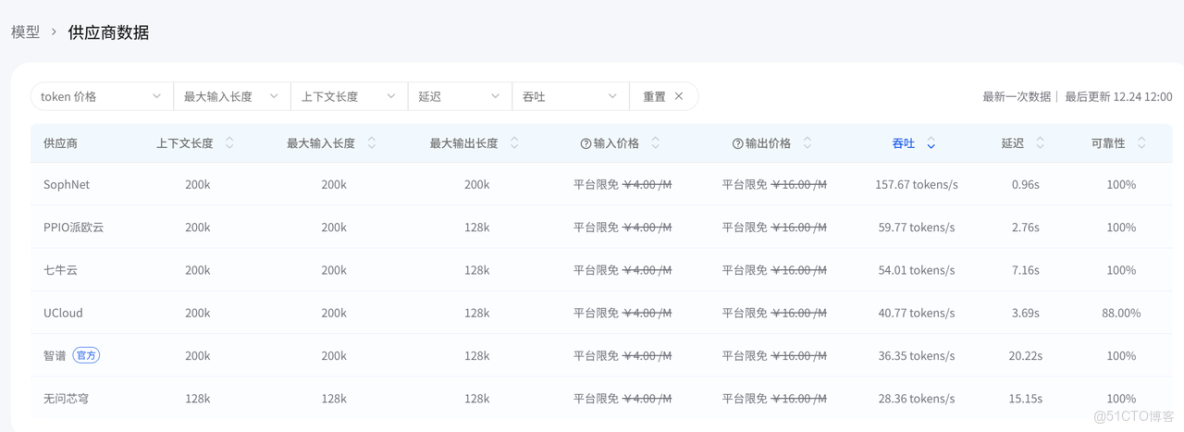Viewport: 1184px width, 432px height.
Task: Select 七牛云 supplier name
Action: [60, 270]
